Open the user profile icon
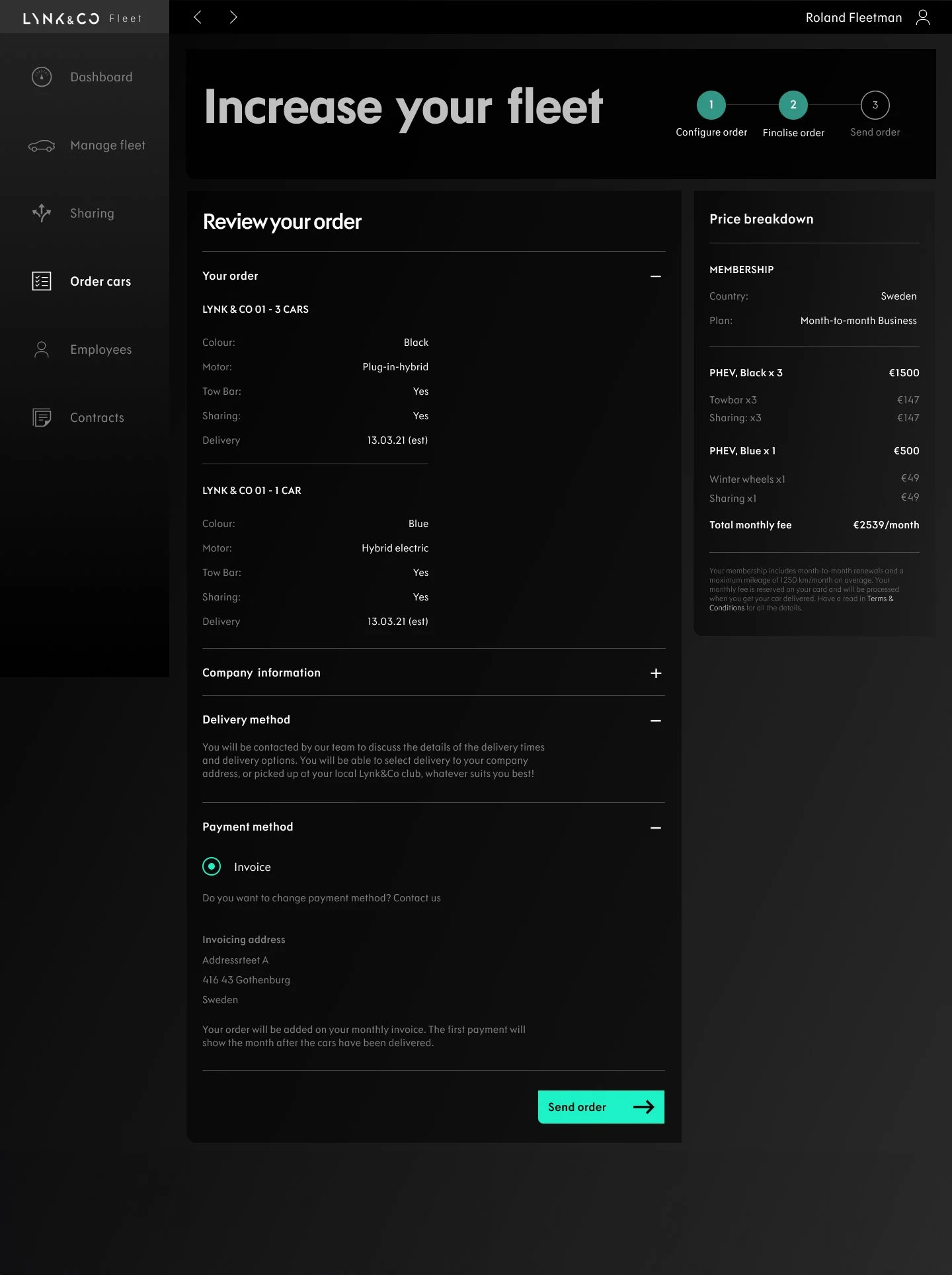This screenshot has height=1275, width=952. point(923,17)
